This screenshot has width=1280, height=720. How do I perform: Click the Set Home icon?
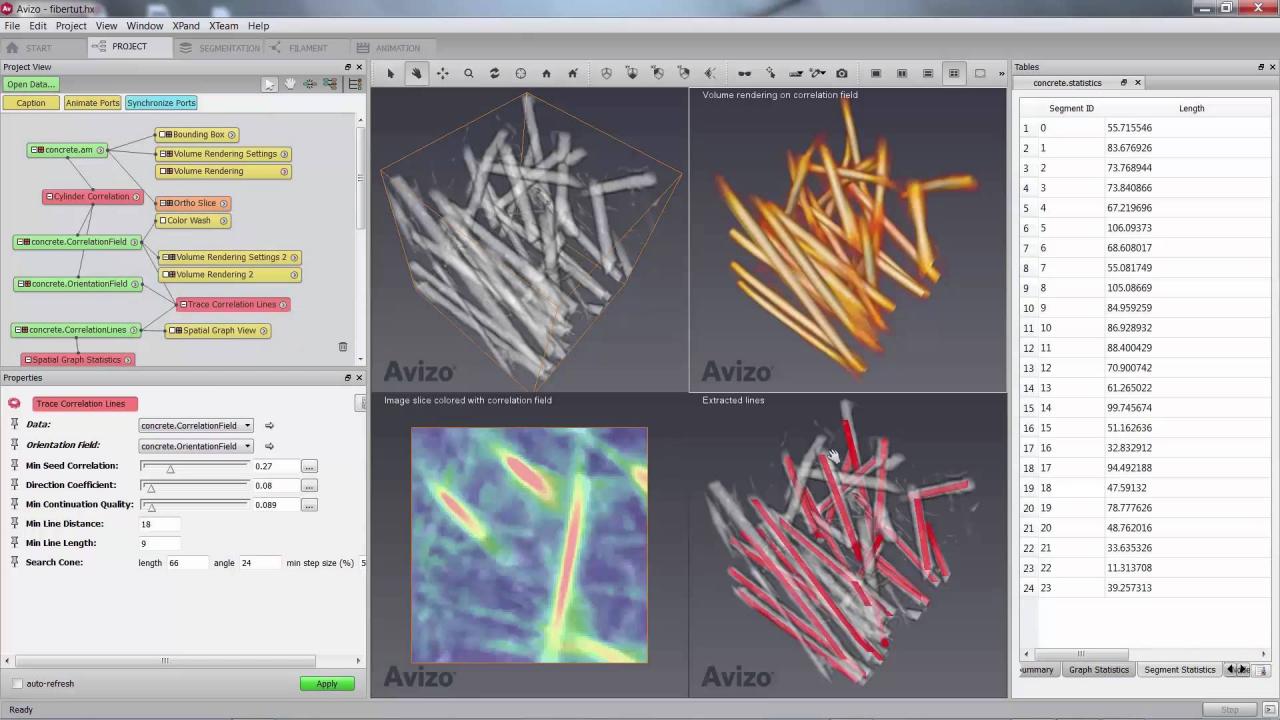(573, 73)
